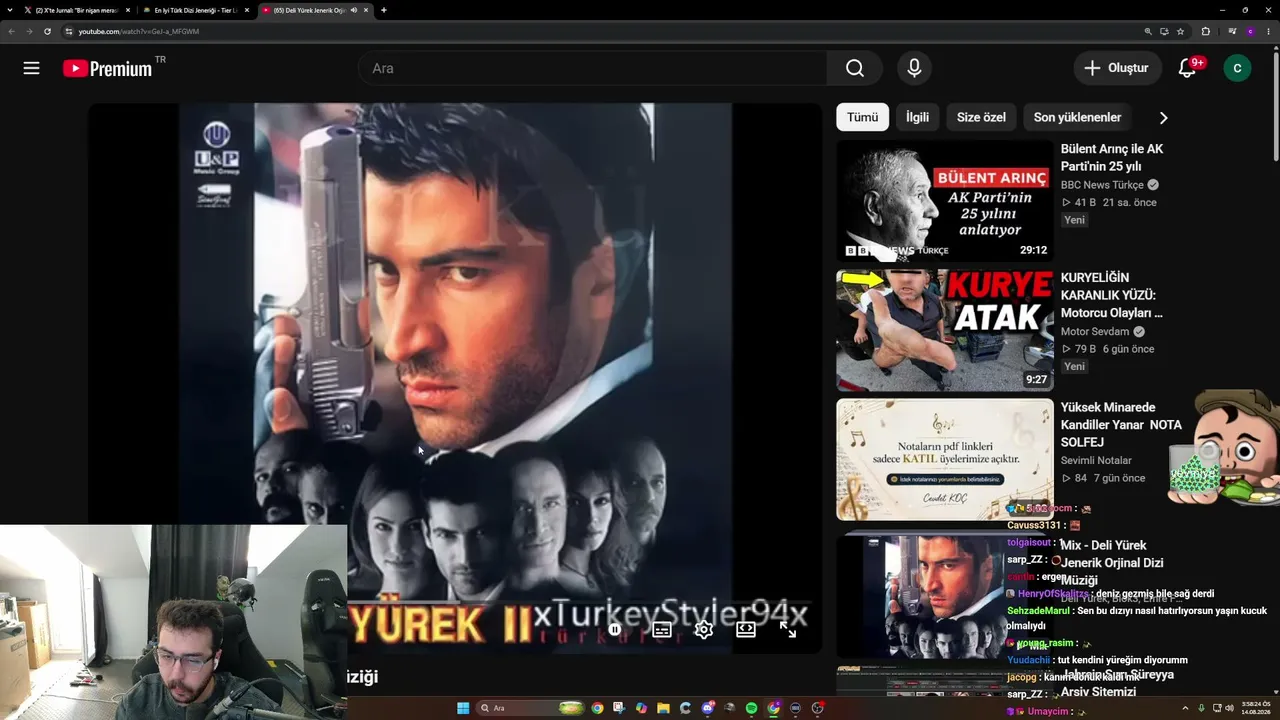Image resolution: width=1280 pixels, height=720 pixels.
Task: Mute the Deli Yürek tab audio
Action: click(354, 10)
